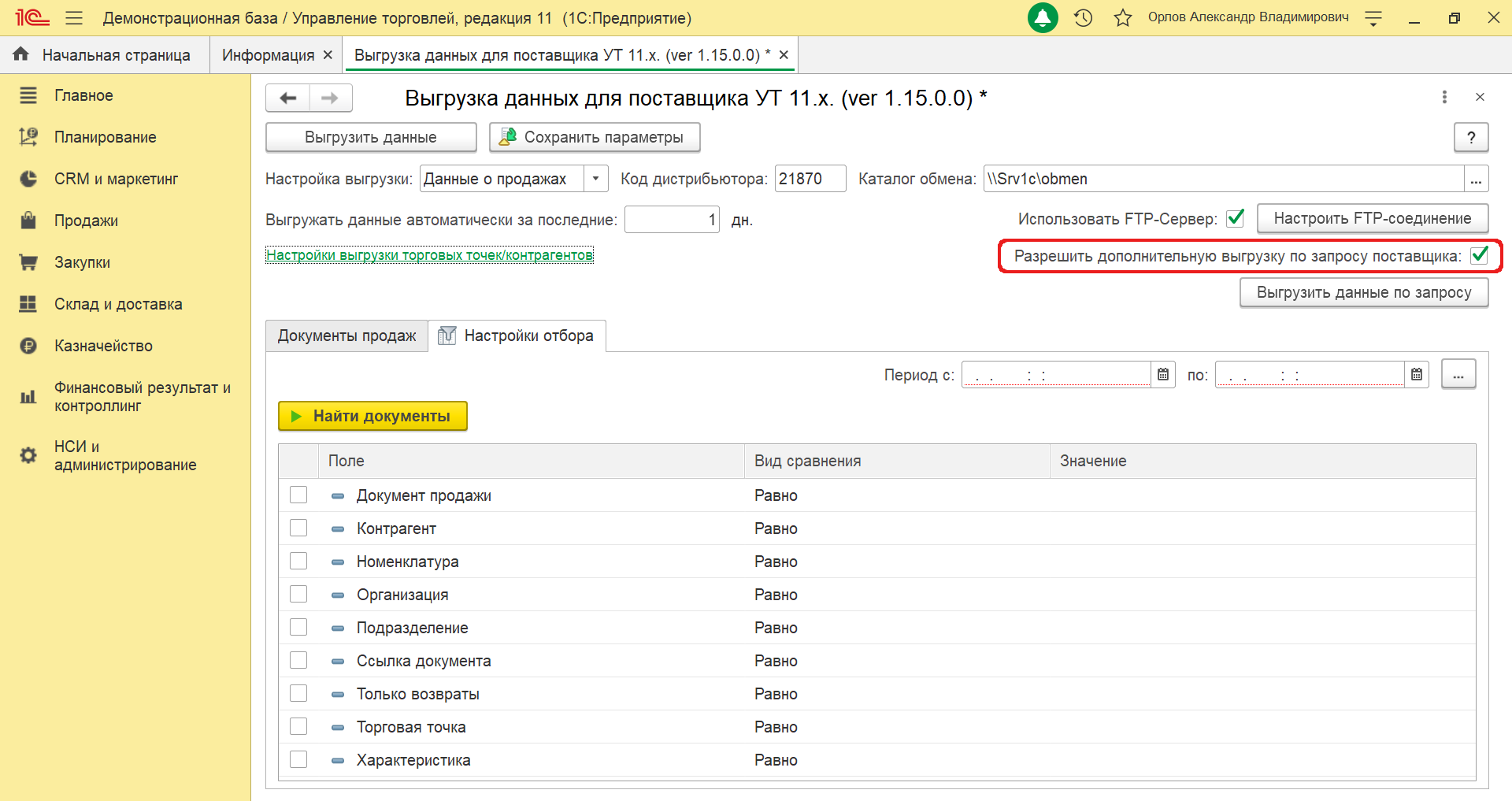Click the по end date field
1512x801 pixels.
(1310, 375)
